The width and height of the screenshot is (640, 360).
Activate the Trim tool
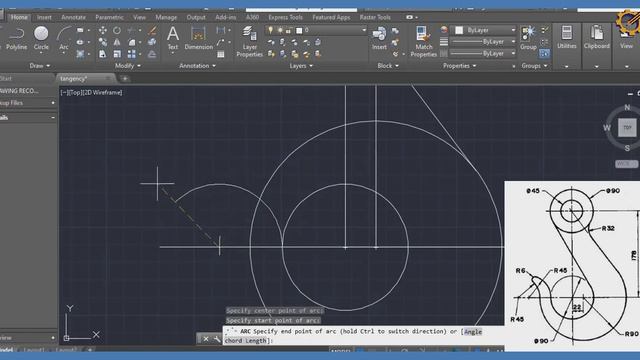click(x=131, y=30)
